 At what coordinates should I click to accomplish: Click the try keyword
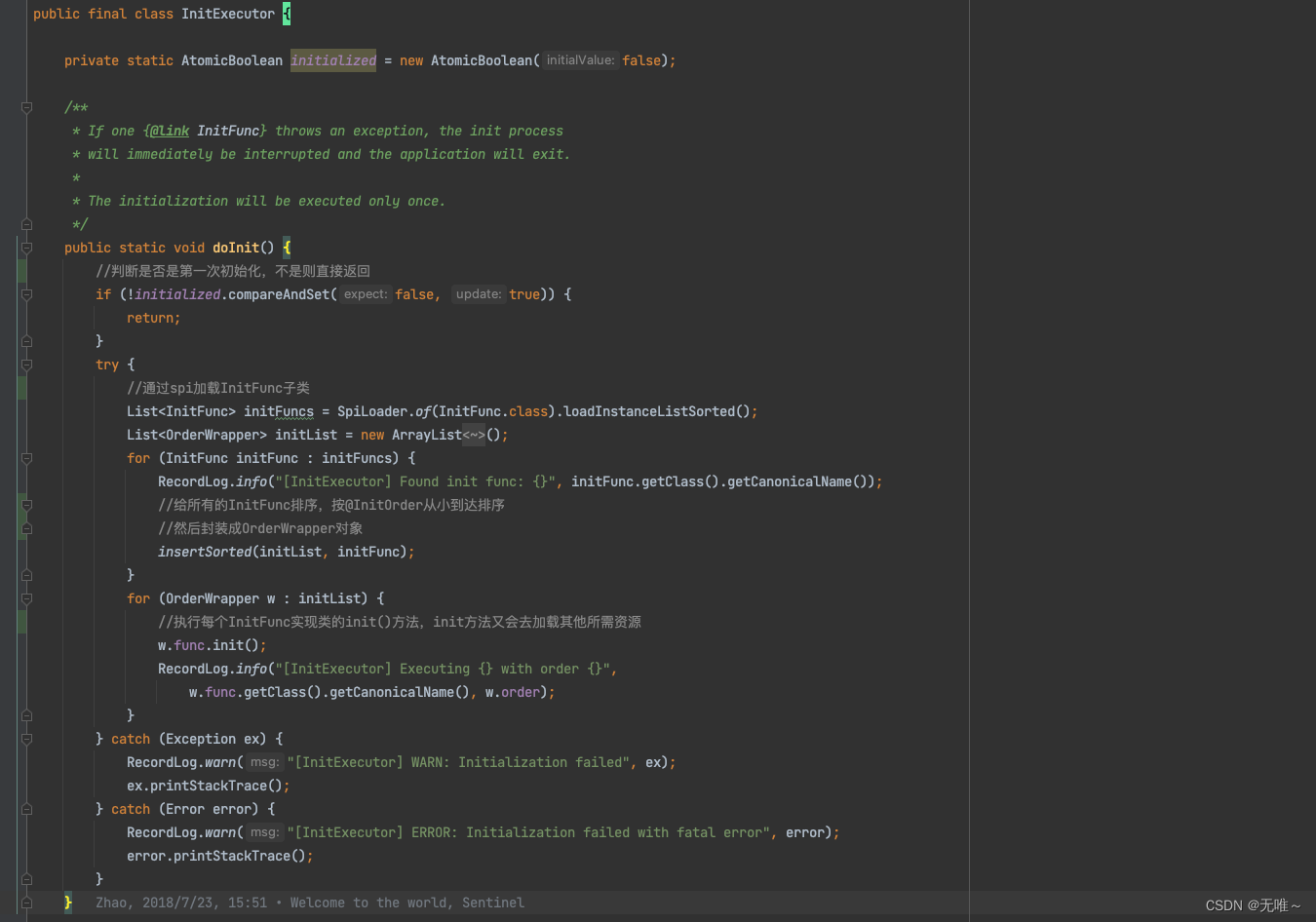(x=107, y=365)
